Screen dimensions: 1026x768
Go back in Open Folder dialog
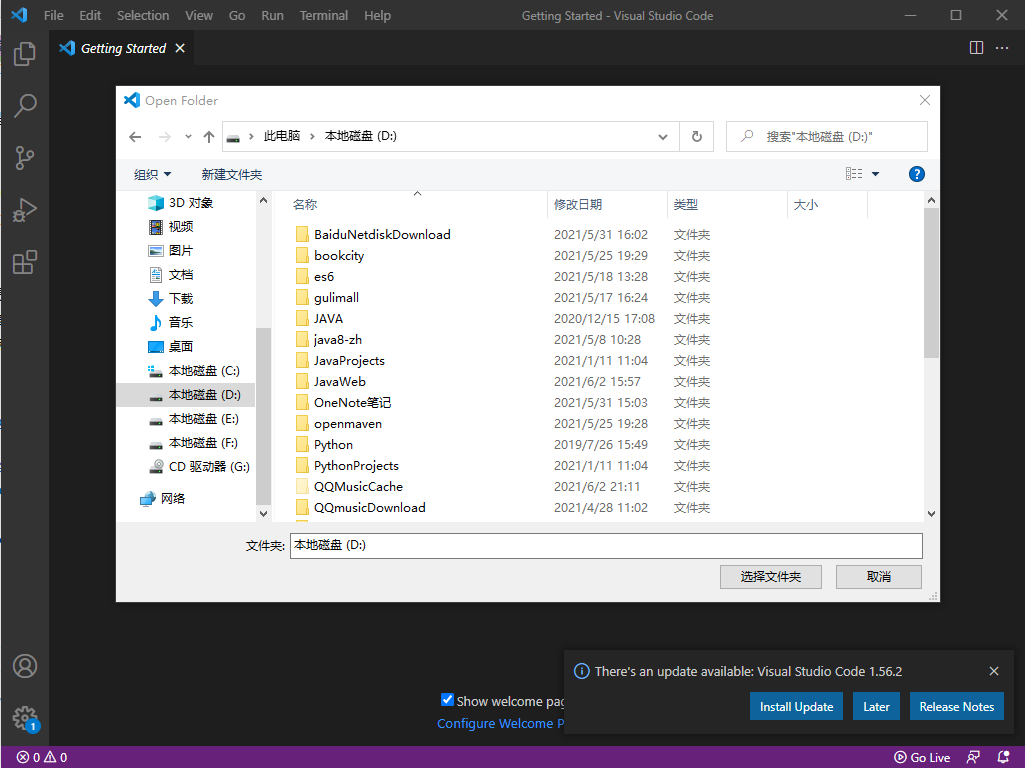point(135,137)
